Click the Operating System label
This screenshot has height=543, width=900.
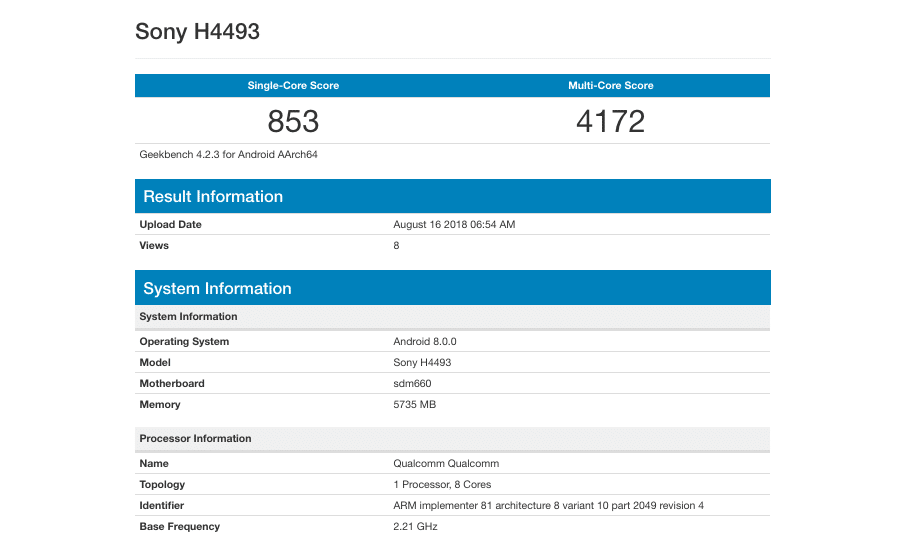pyautogui.click(x=184, y=342)
